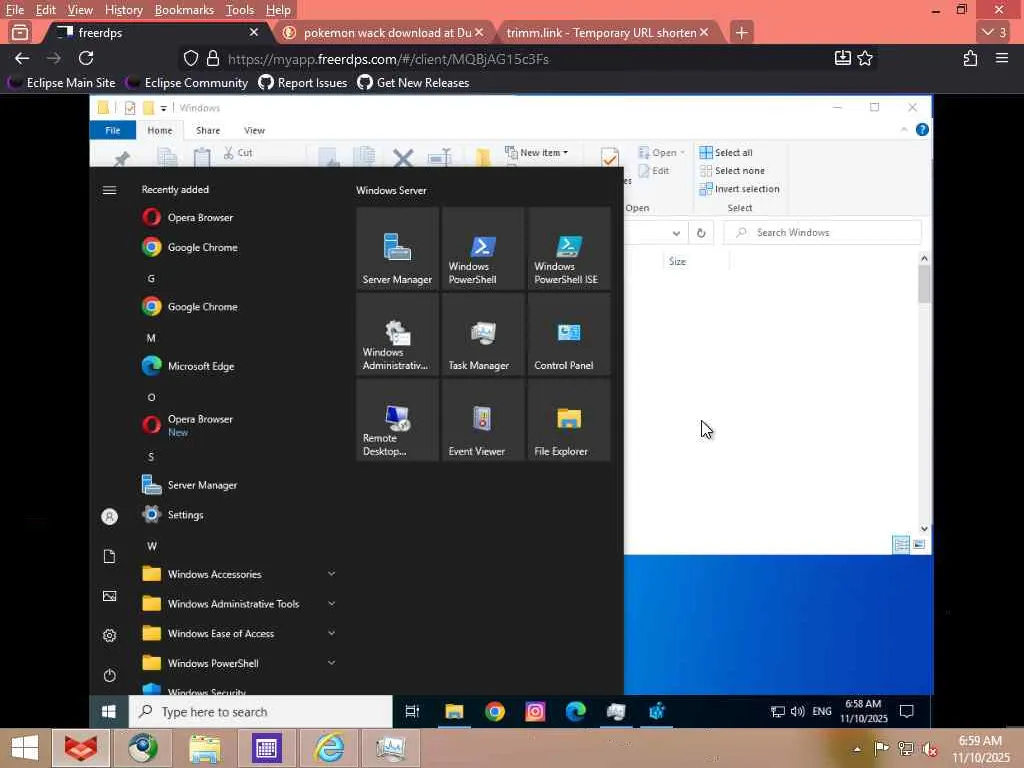The height and width of the screenshot is (768, 1024).
Task: Switch to the Explorer Home tab
Action: 159,130
